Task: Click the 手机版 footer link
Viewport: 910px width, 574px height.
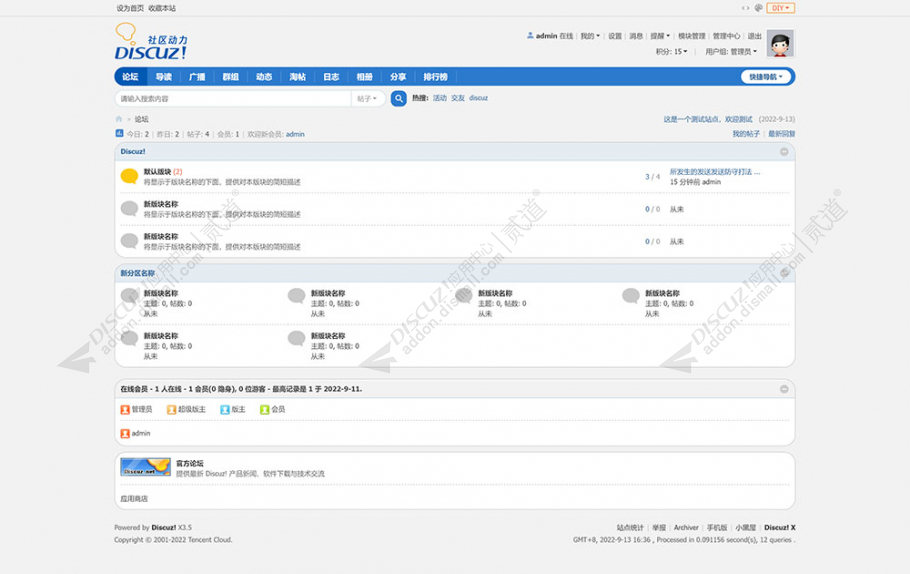Action: [x=717, y=528]
